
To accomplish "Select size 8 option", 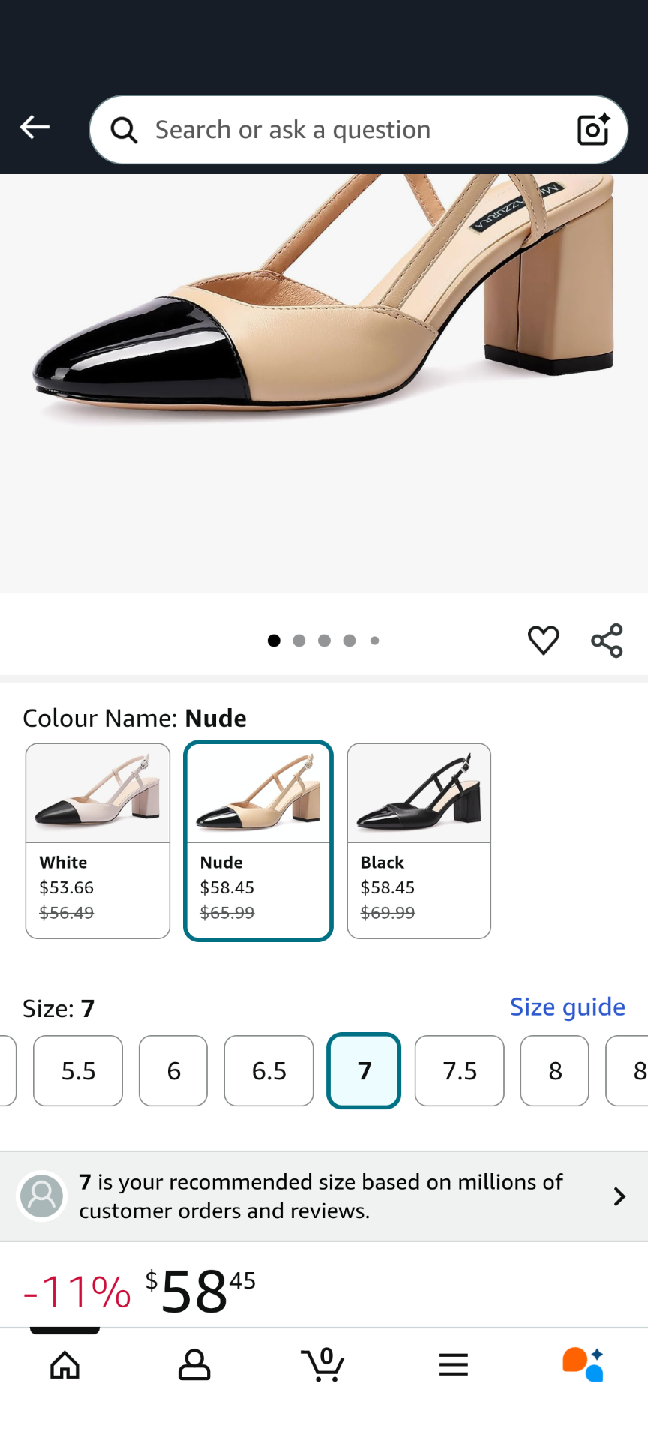I will [x=555, y=1071].
